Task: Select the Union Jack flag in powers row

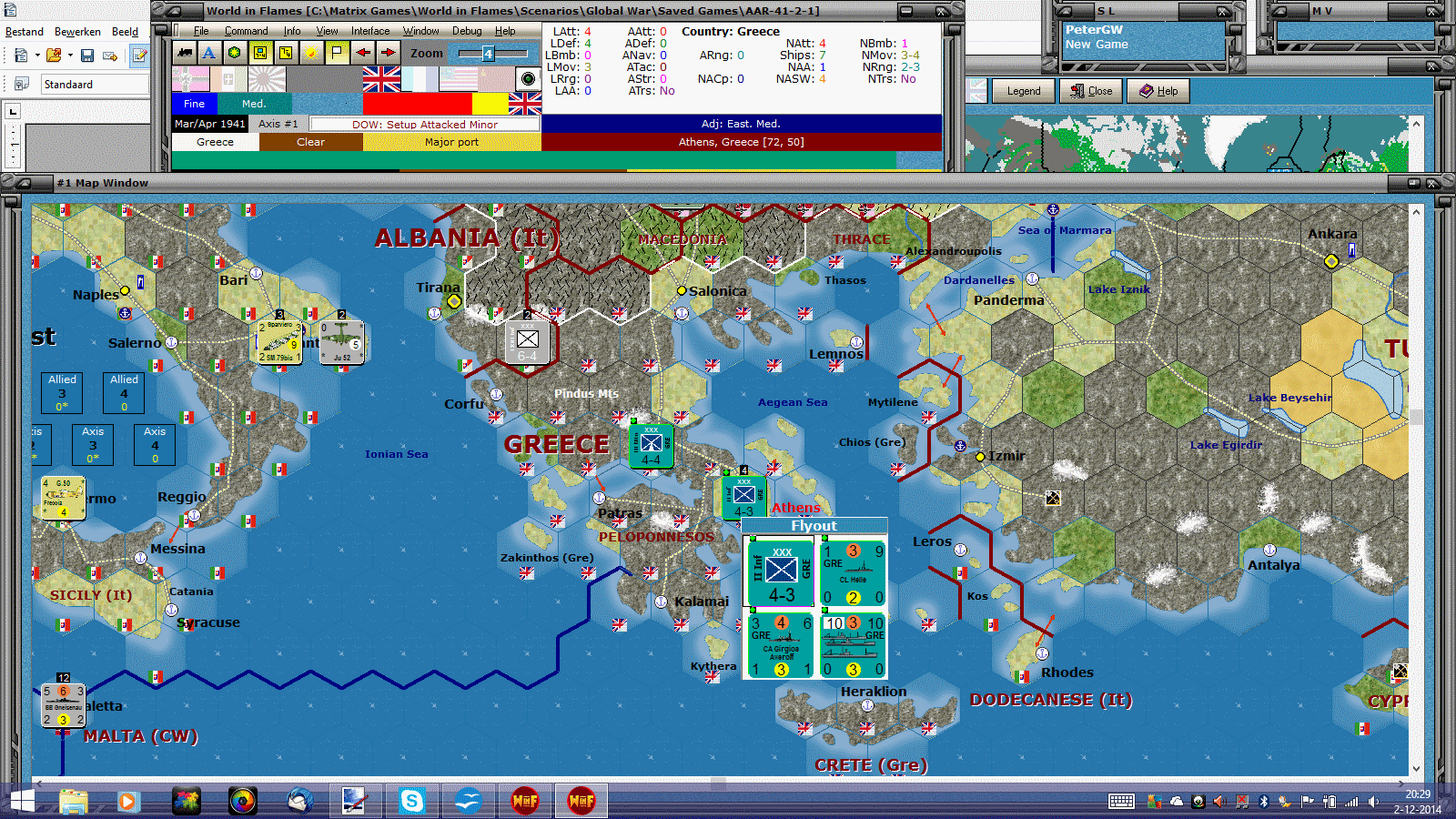Action: click(x=381, y=79)
